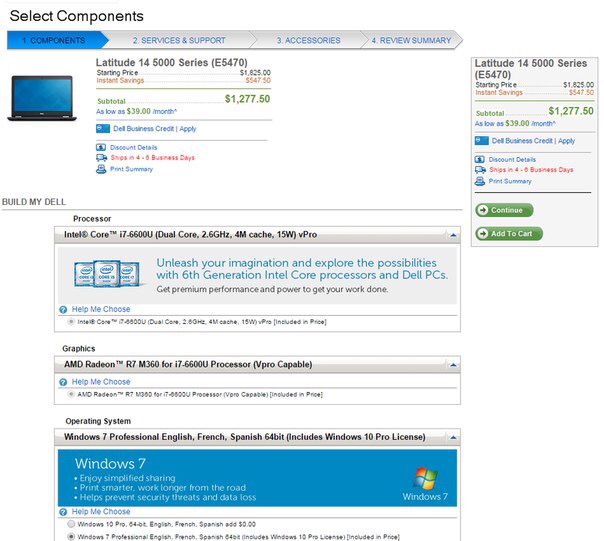
Task: Go to 2. Services & Support step
Action: tap(179, 40)
